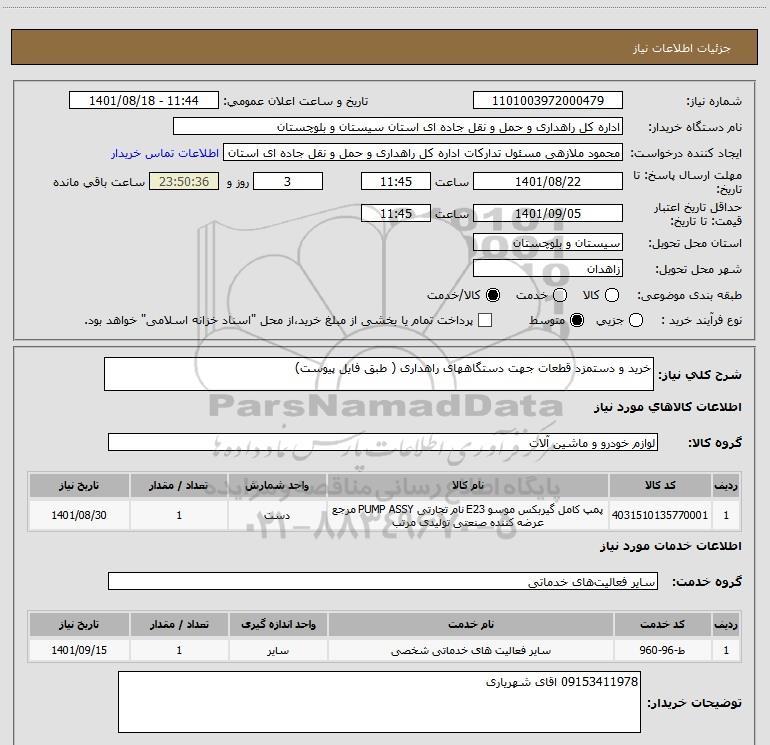The image size is (770, 745).
Task: Click the section heading اطلاعات خدمات مورد نیاز
Action: click(x=670, y=546)
